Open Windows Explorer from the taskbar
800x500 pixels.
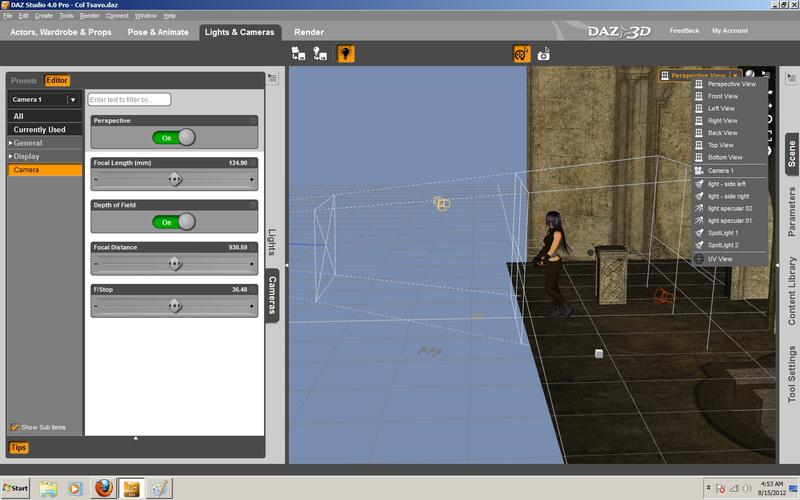(x=48, y=488)
